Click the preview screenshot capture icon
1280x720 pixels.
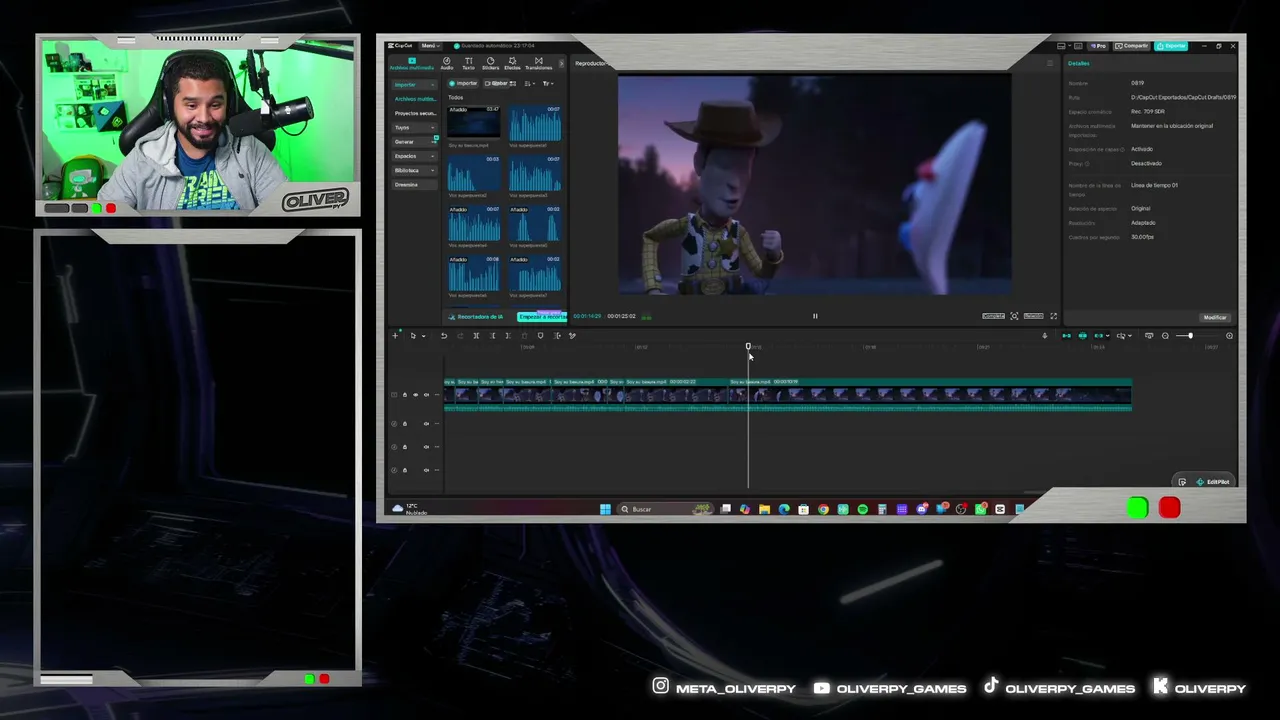[1014, 316]
